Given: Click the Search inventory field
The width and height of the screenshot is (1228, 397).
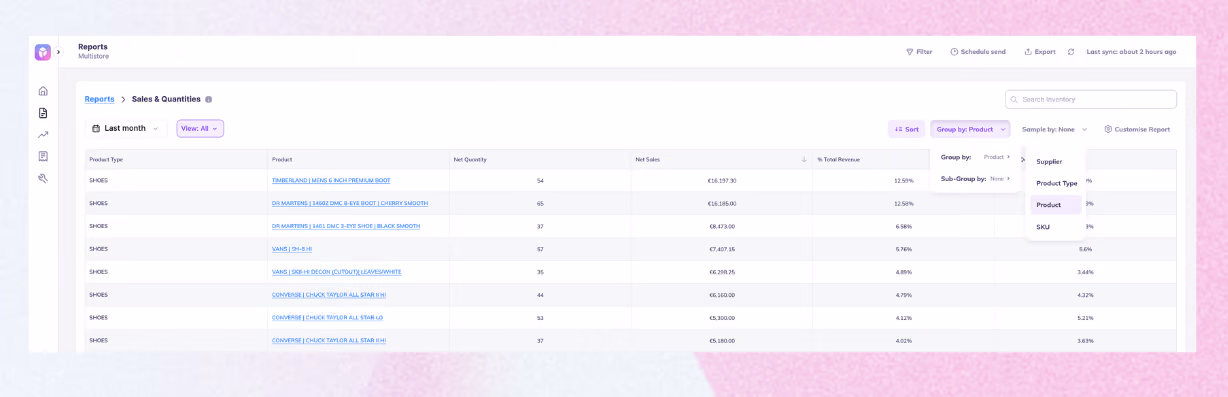Looking at the screenshot, I should click(1091, 99).
